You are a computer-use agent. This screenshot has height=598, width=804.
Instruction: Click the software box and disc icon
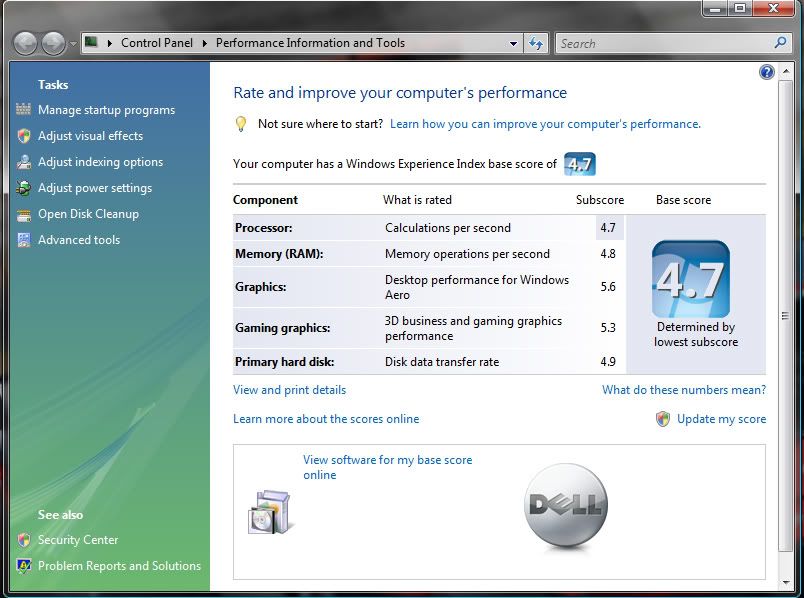point(269,512)
